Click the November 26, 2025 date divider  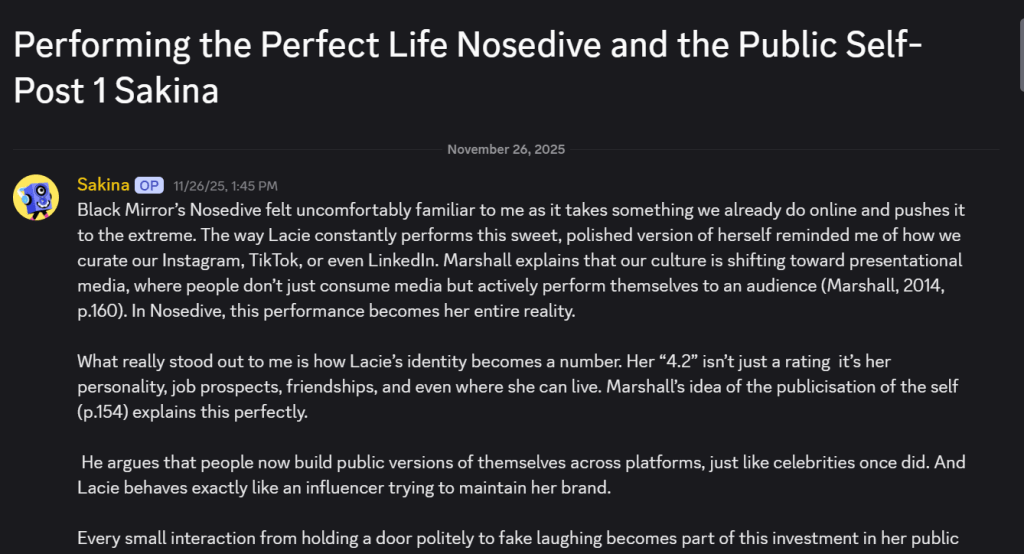pos(506,149)
